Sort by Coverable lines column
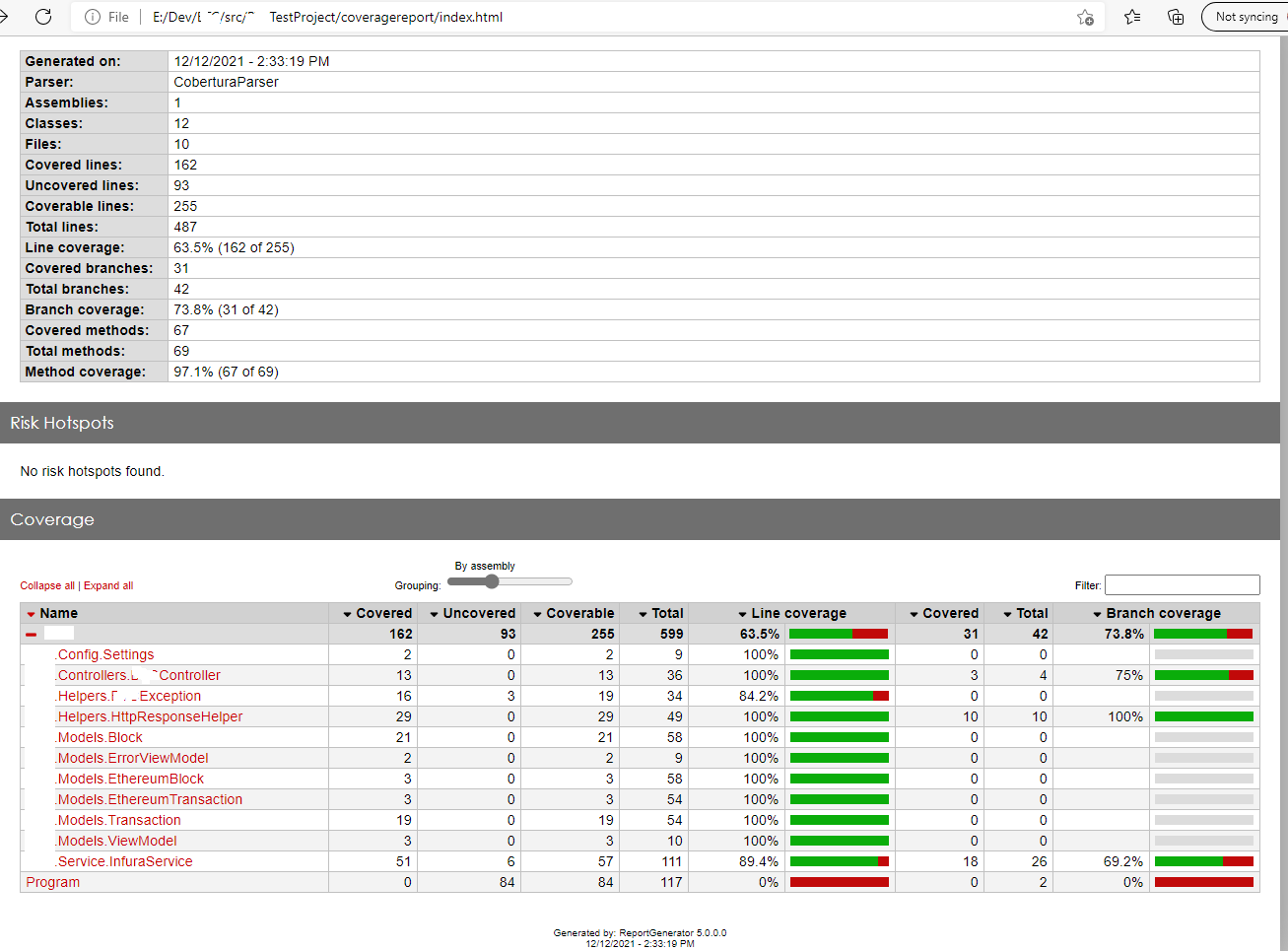 574,613
